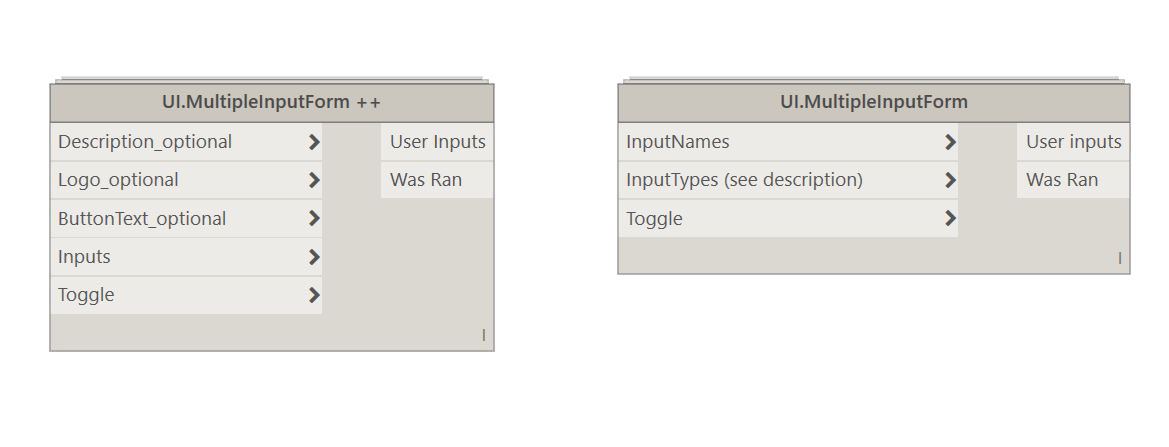Click the lacing indicator on left node
The height and width of the screenshot is (447, 1169).
[x=484, y=336]
